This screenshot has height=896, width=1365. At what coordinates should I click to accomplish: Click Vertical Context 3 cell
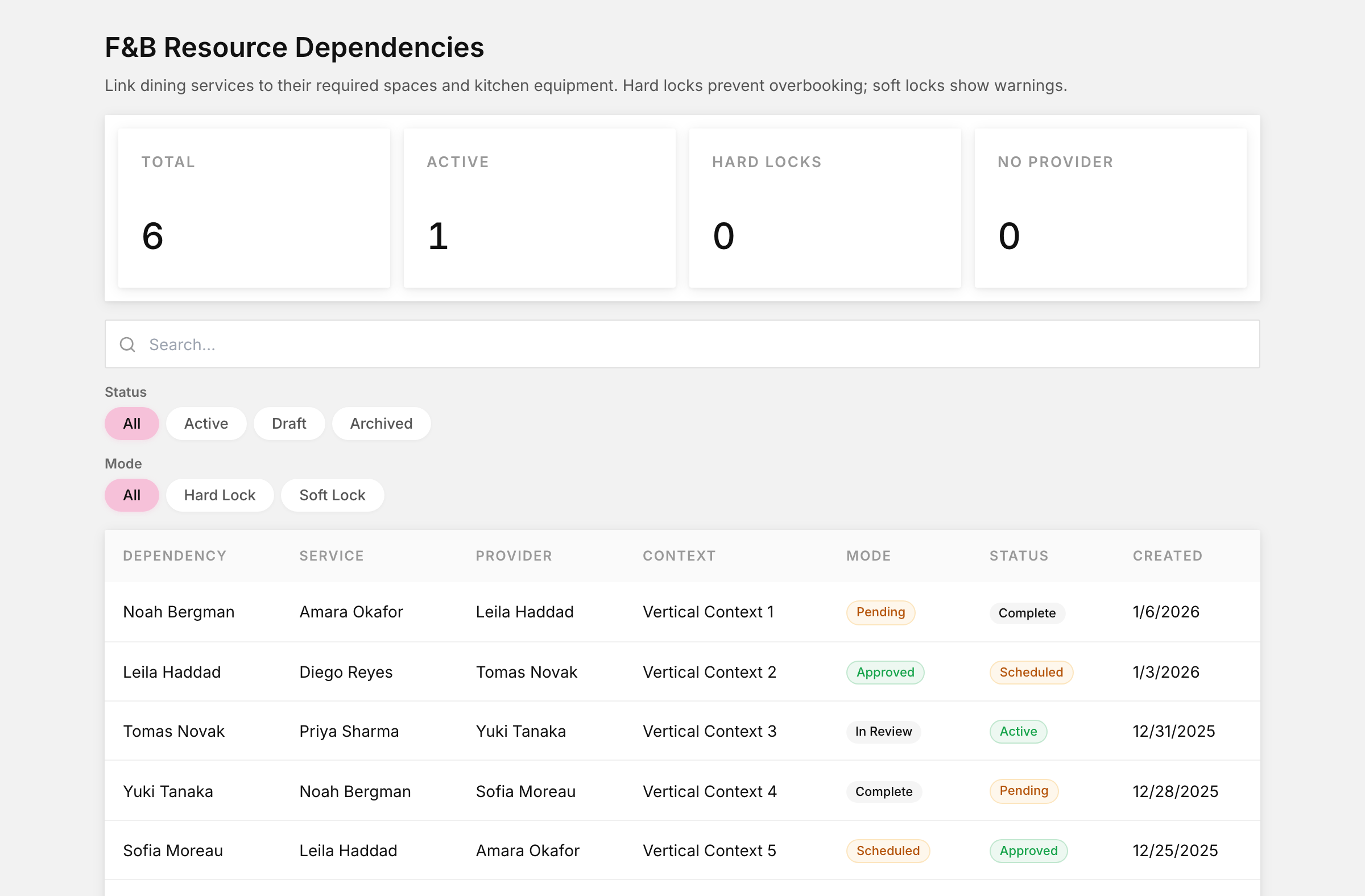click(709, 732)
